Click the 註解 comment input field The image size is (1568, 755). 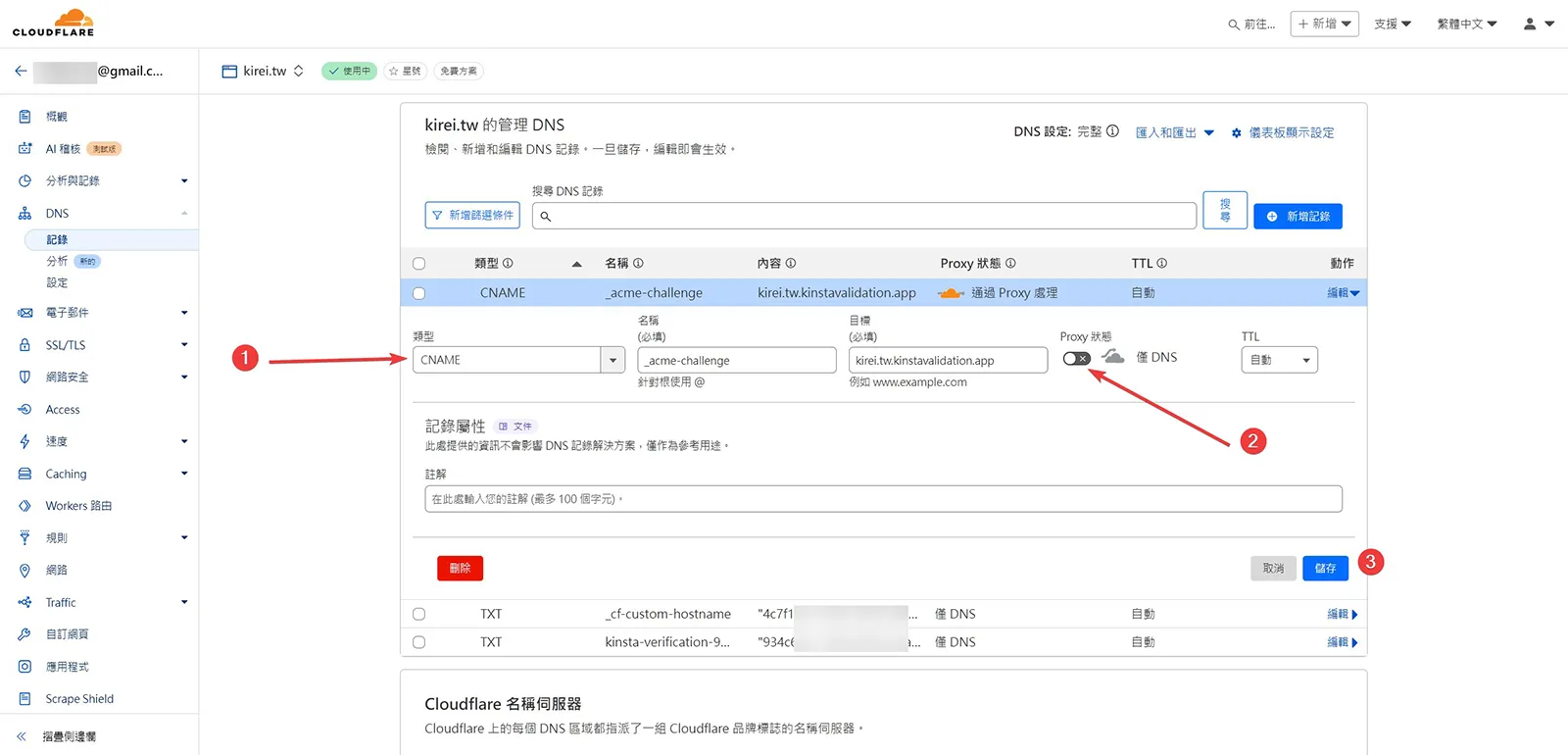coord(883,499)
